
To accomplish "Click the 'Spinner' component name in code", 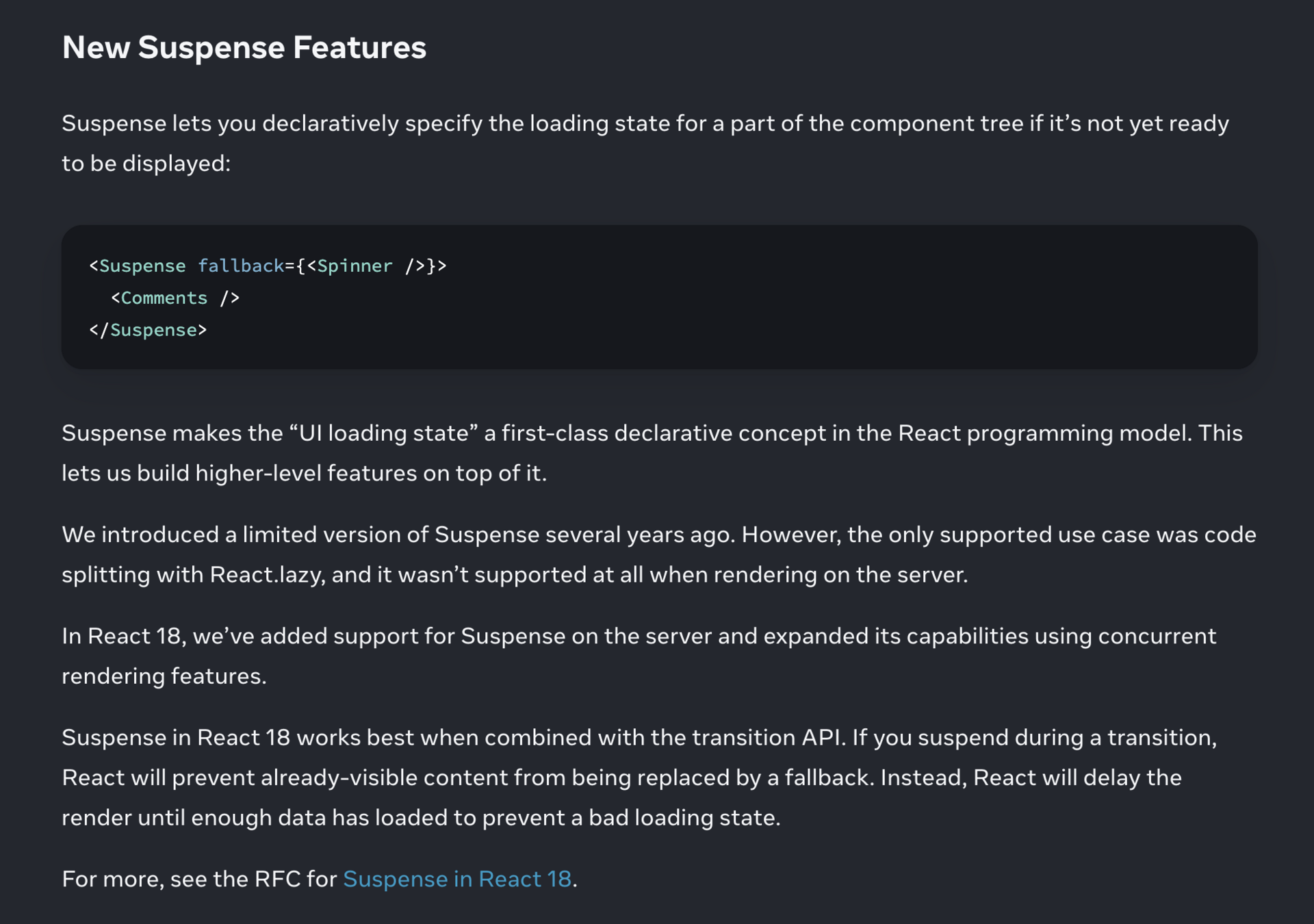I will tap(355, 266).
